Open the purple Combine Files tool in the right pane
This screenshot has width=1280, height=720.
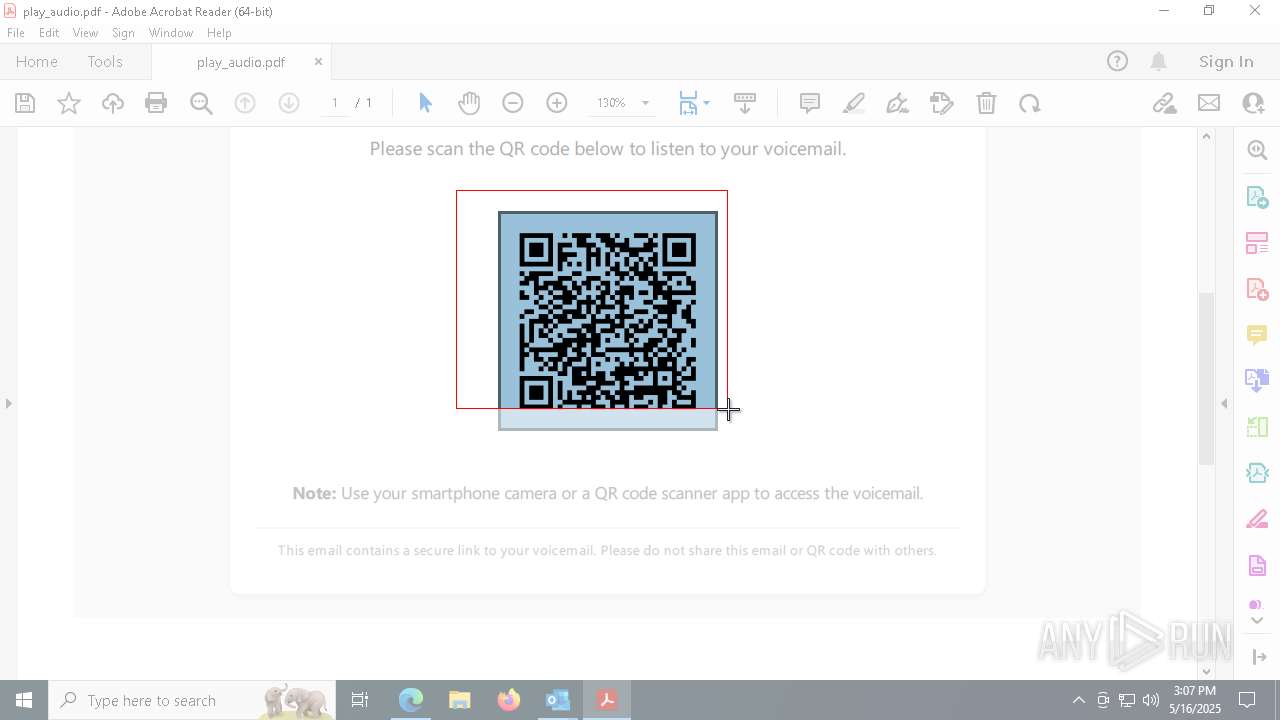pyautogui.click(x=1257, y=380)
